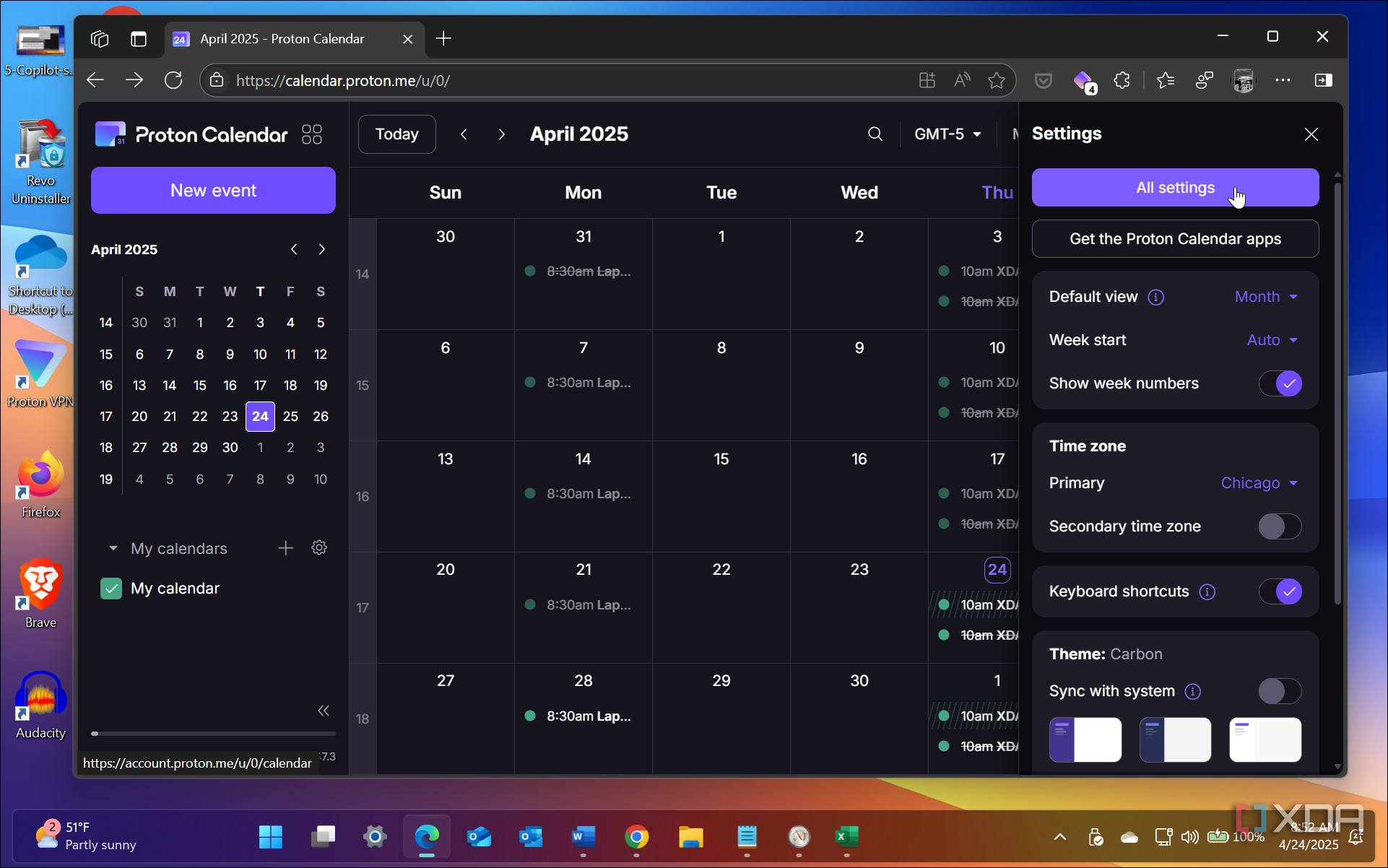Image resolution: width=1388 pixels, height=868 pixels.
Task: Open All settings button
Action: (x=1175, y=188)
